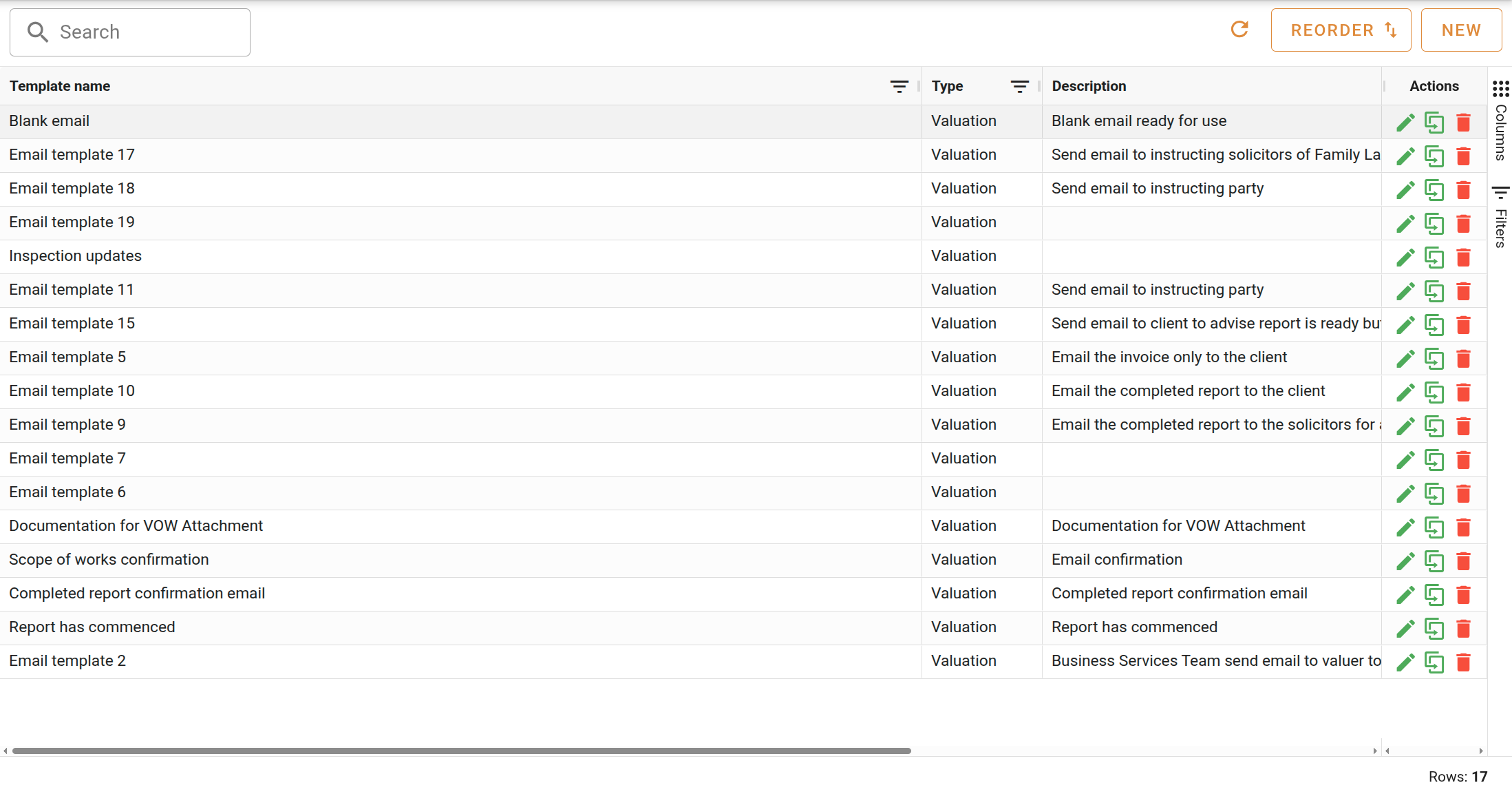This screenshot has width=1512, height=794.
Task: Click description 'Blank email ready for use'
Action: 1139,121
